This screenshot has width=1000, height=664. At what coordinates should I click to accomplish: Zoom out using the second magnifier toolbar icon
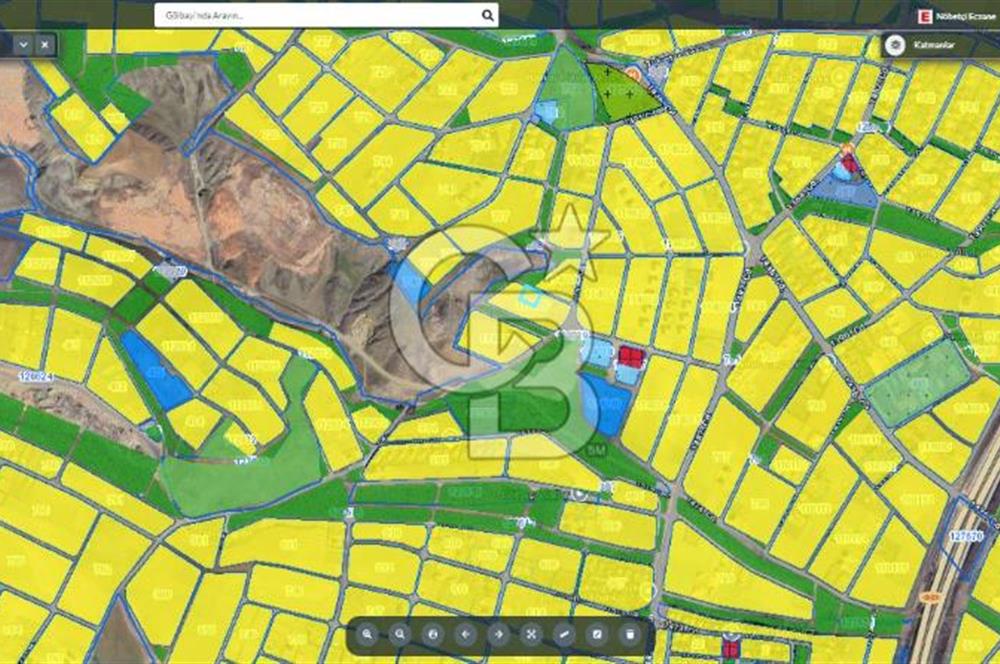click(401, 635)
